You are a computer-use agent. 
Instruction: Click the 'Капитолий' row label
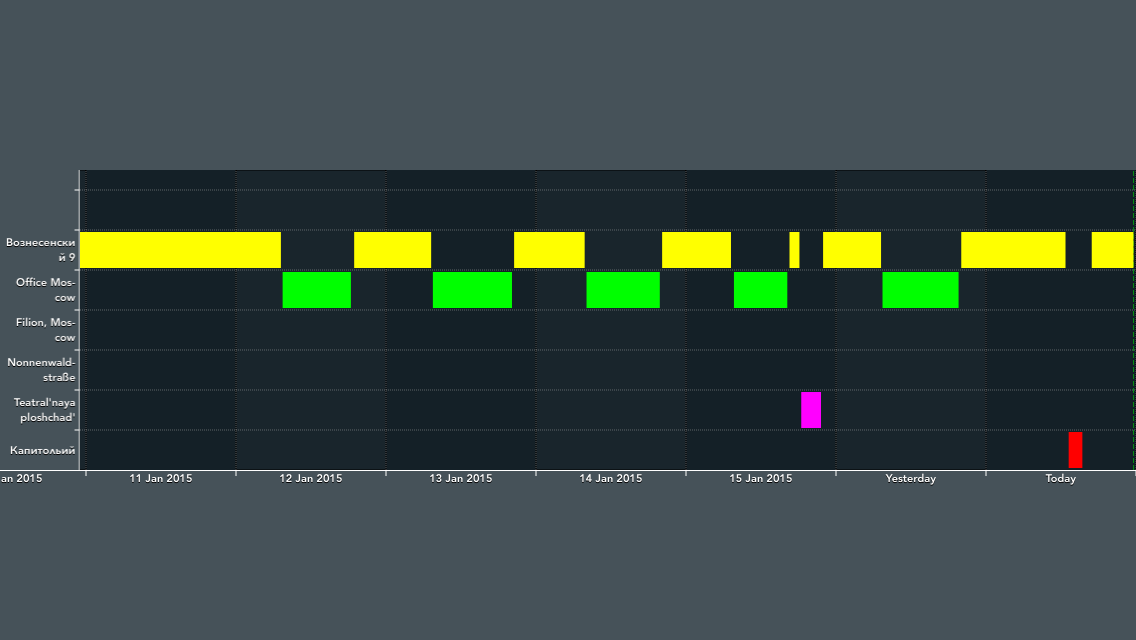pyautogui.click(x=43, y=451)
